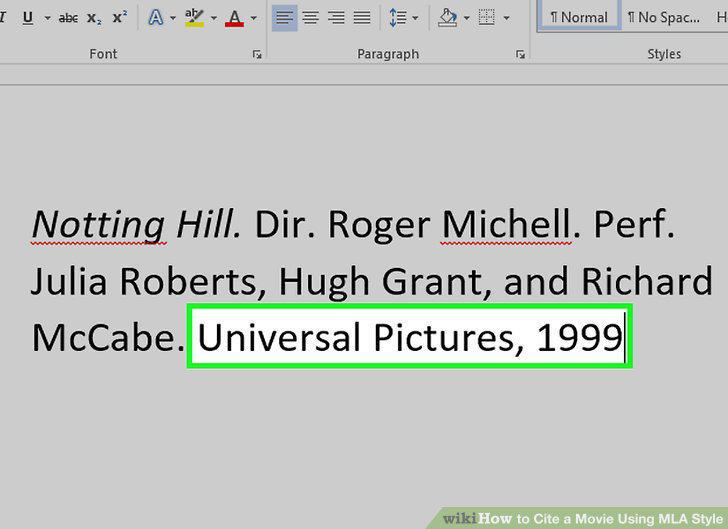Click the text Universal Pictures
The height and width of the screenshot is (529, 728).
click(357, 338)
